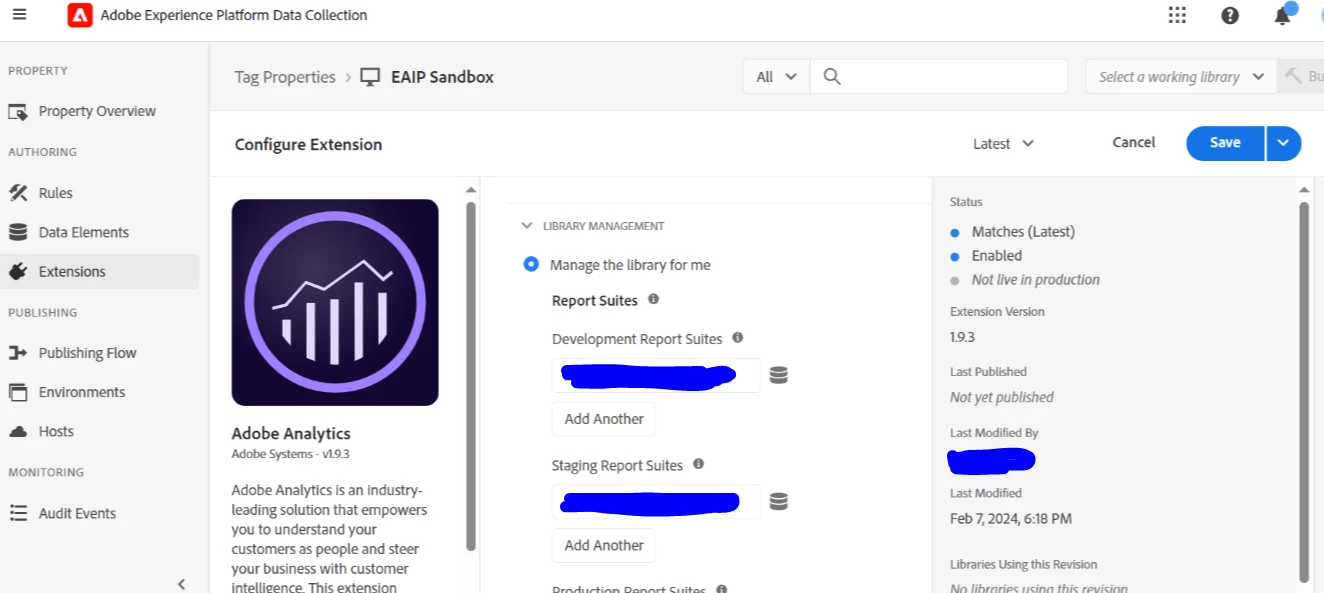The width and height of the screenshot is (1324, 593).
Task: Click the Report Suites info icon
Action: [x=654, y=299]
